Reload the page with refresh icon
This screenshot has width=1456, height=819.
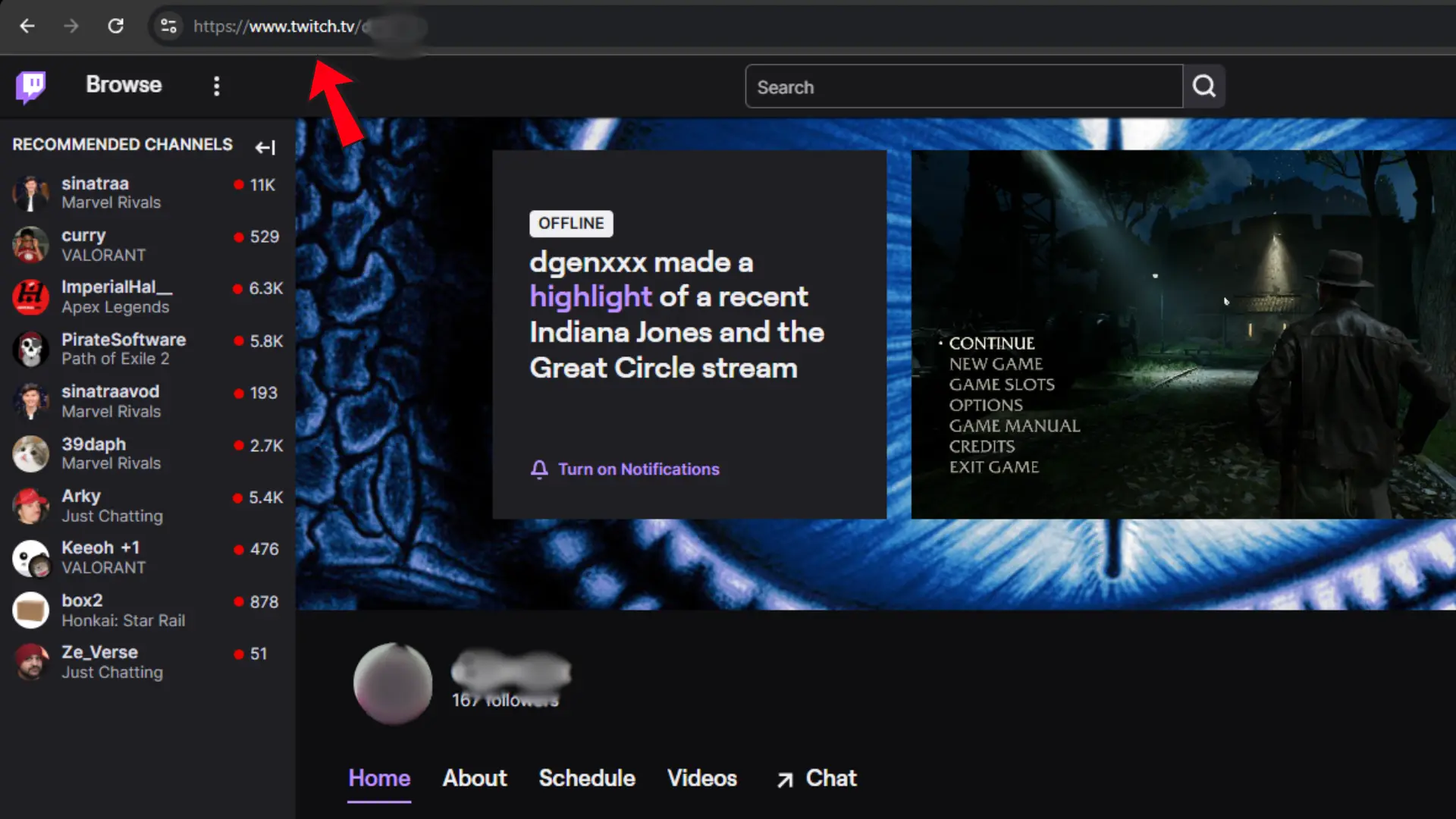115,26
